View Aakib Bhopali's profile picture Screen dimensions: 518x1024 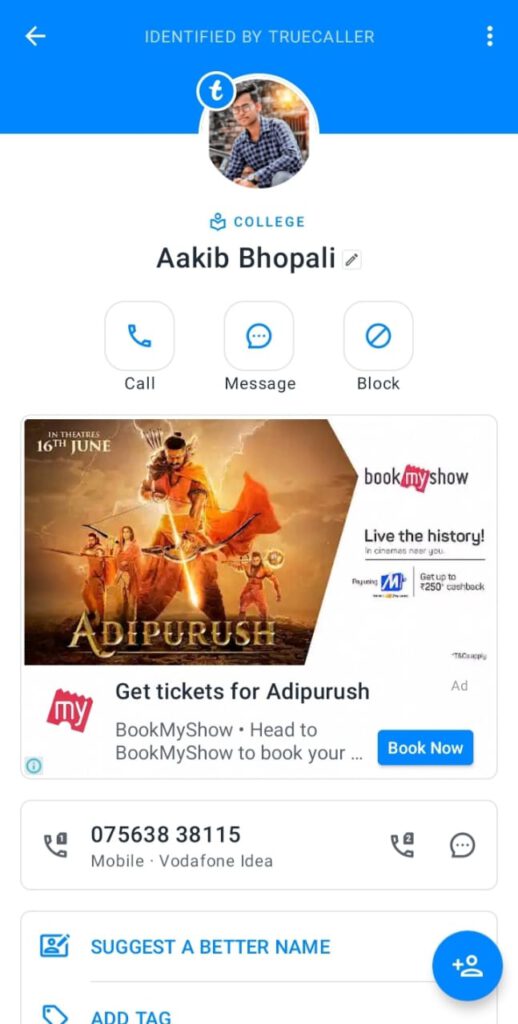(259, 134)
